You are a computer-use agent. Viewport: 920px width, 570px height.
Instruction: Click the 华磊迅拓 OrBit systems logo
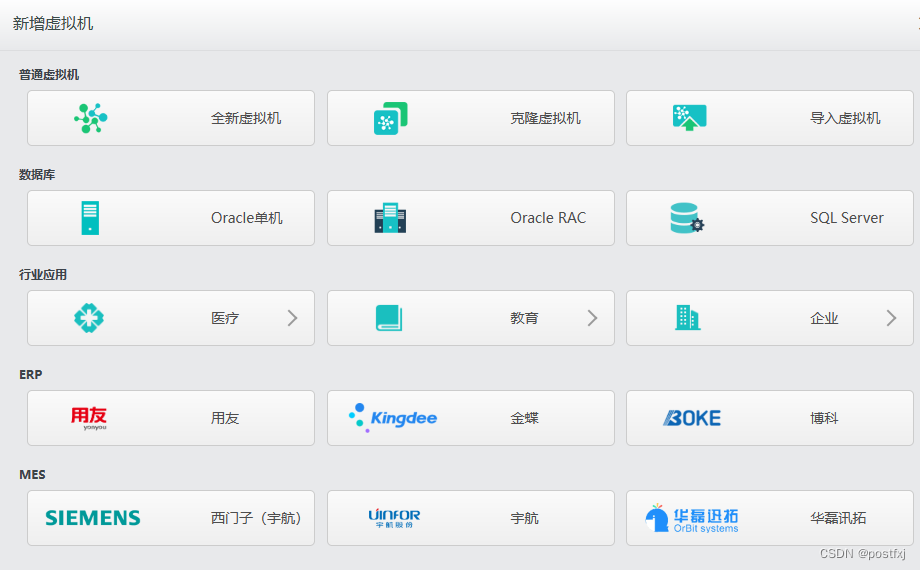[x=692, y=518]
